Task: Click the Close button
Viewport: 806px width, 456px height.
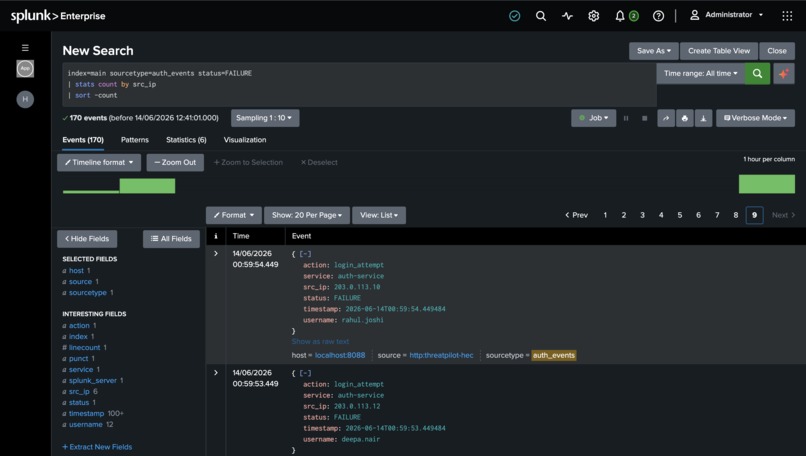Action: click(777, 51)
